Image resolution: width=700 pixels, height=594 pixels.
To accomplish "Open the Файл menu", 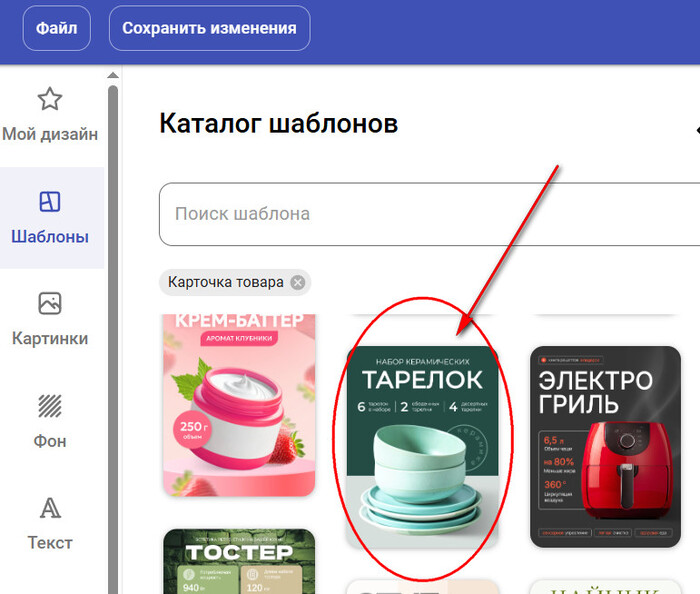I will tap(56, 28).
